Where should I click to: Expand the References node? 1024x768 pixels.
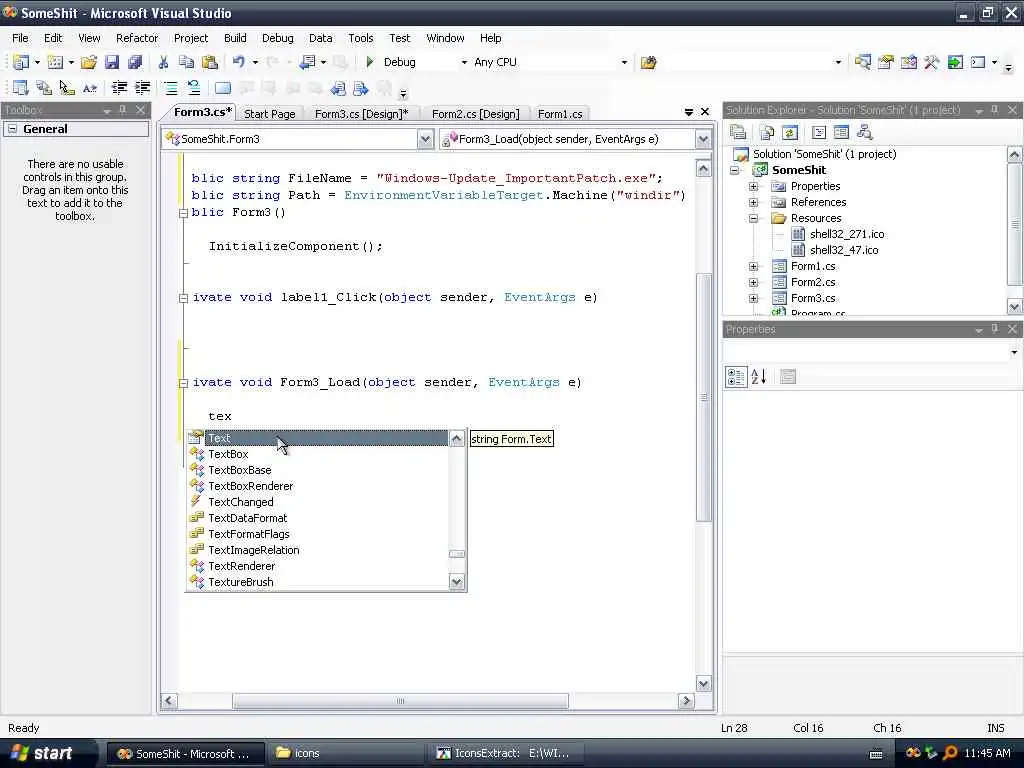[754, 202]
